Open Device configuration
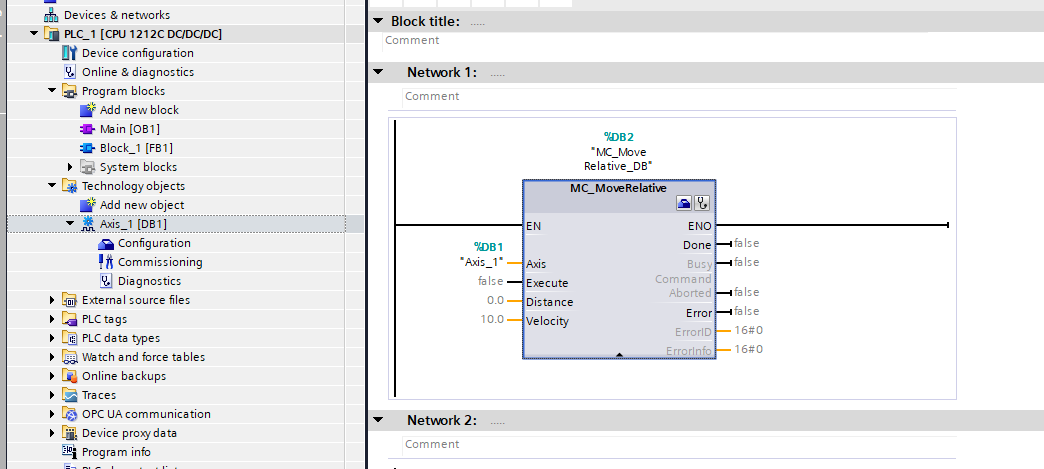The height and width of the screenshot is (469, 1044). (x=138, y=53)
